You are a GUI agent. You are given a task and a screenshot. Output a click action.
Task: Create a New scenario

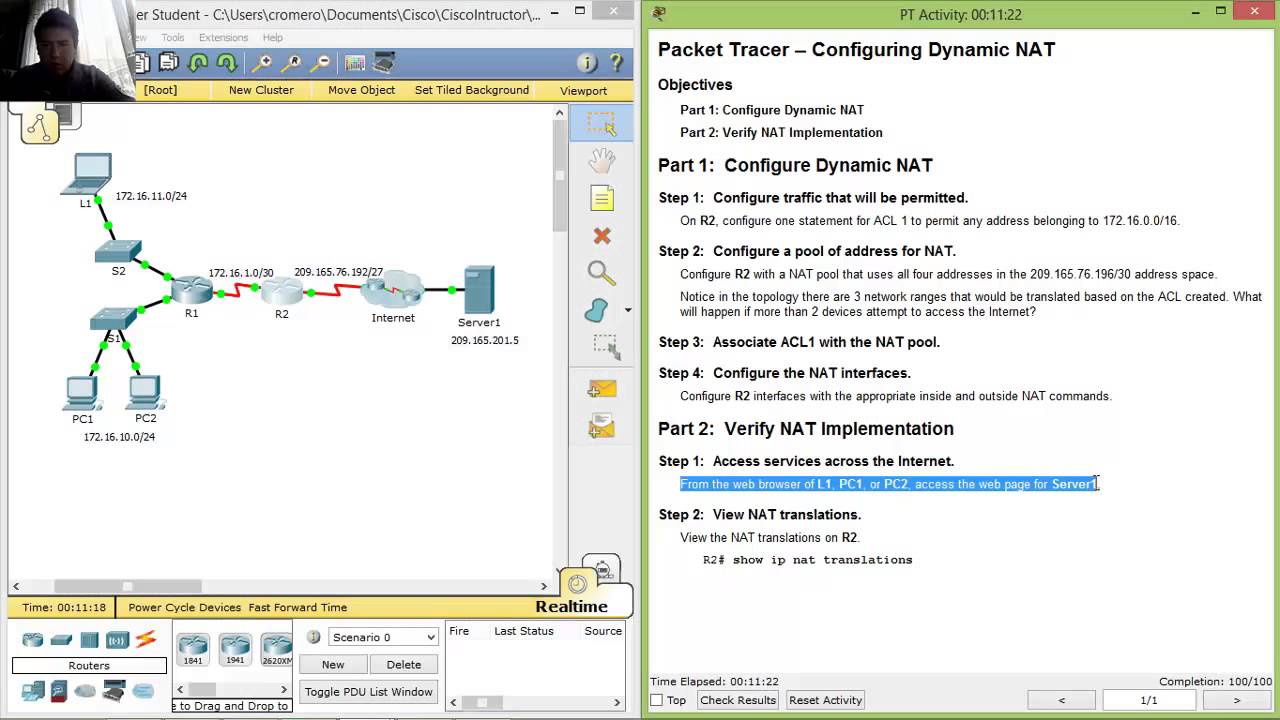pyautogui.click(x=333, y=664)
